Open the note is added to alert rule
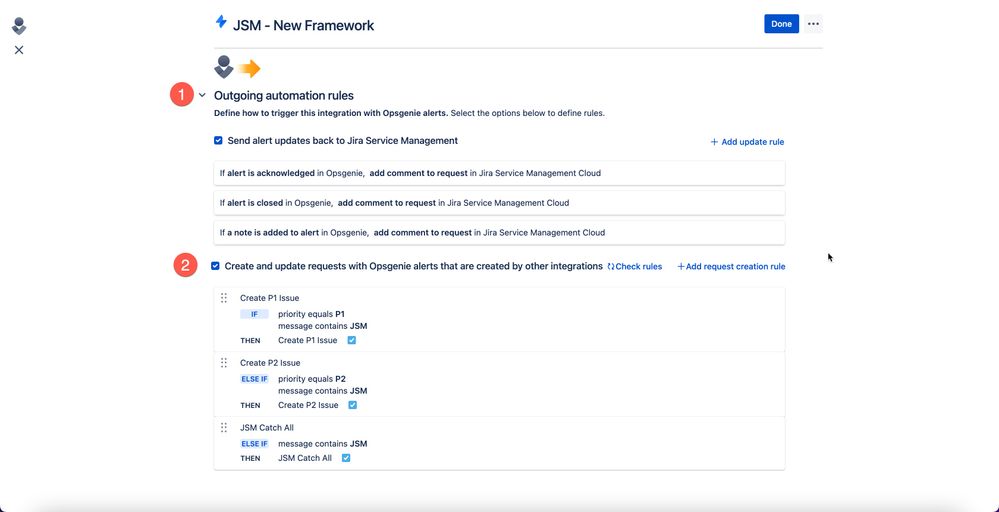Image resolution: width=999 pixels, height=512 pixels. click(499, 233)
